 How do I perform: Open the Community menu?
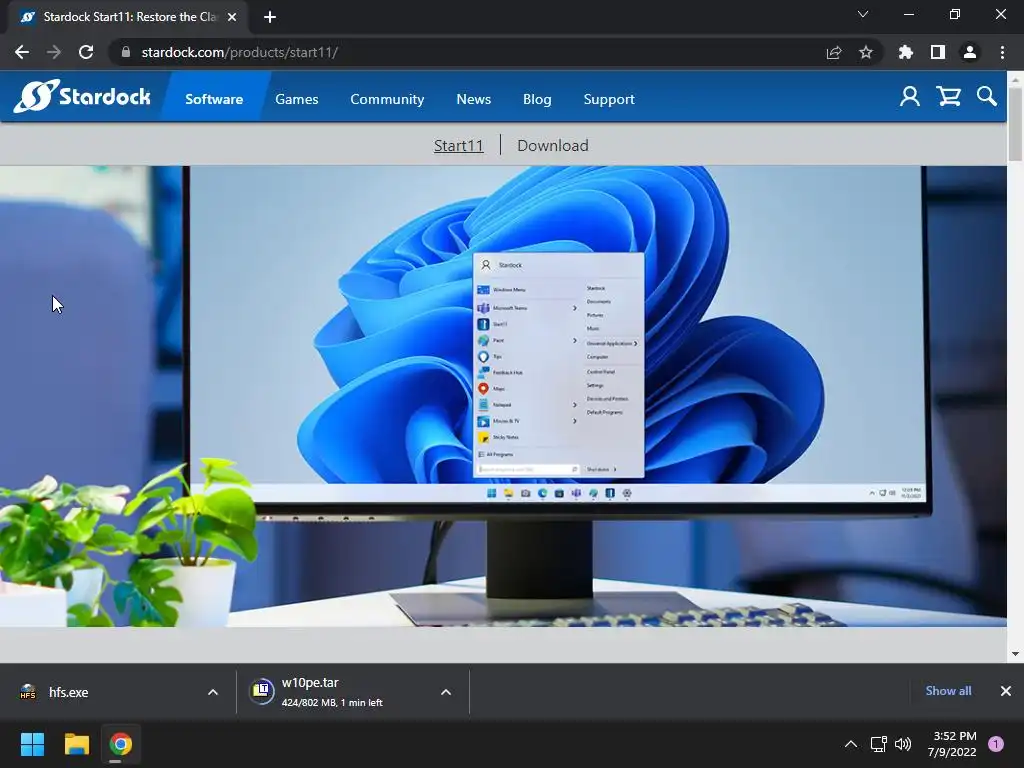pos(387,99)
